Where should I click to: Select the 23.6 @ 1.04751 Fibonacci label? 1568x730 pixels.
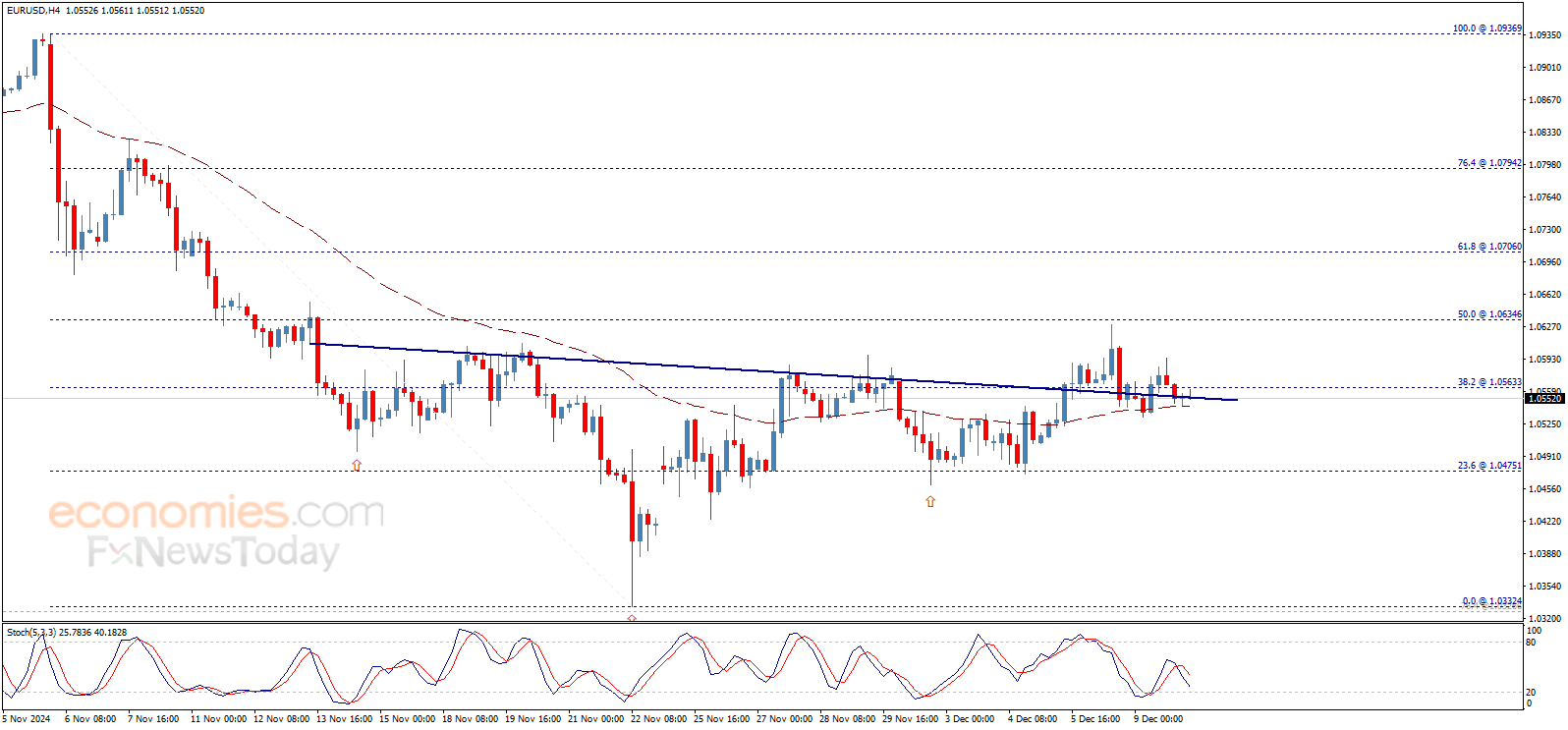[1489, 466]
